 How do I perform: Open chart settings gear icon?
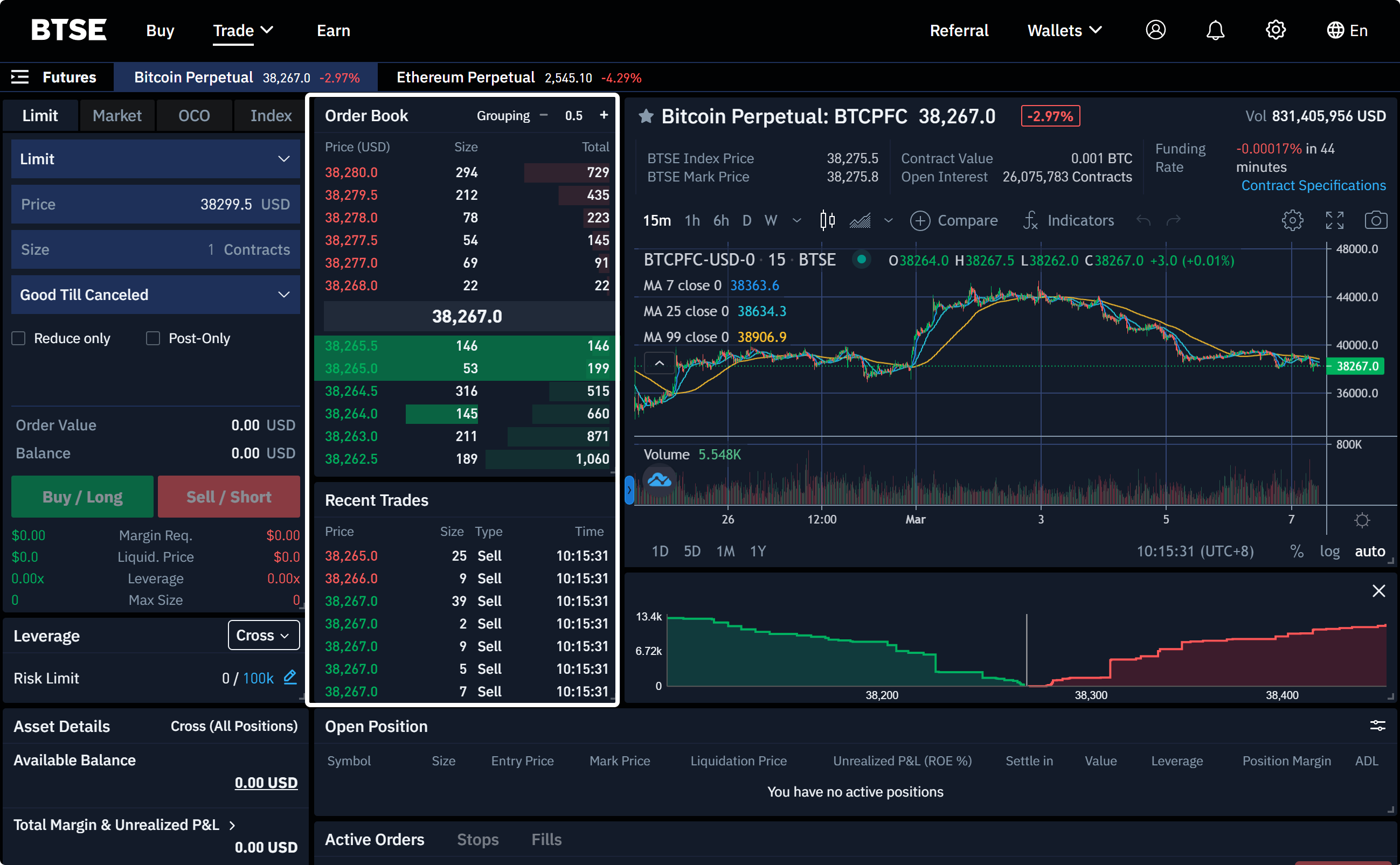tap(1292, 220)
